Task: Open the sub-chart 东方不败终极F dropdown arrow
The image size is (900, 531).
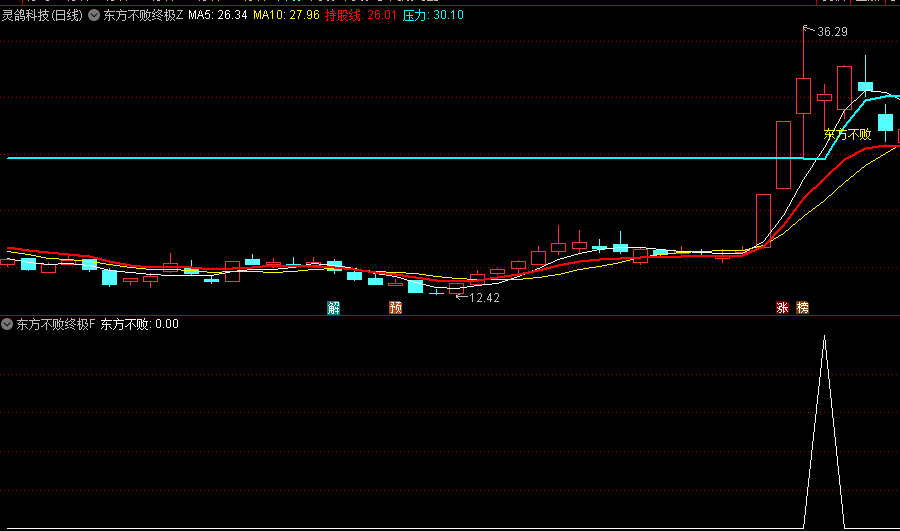Action: point(7,324)
